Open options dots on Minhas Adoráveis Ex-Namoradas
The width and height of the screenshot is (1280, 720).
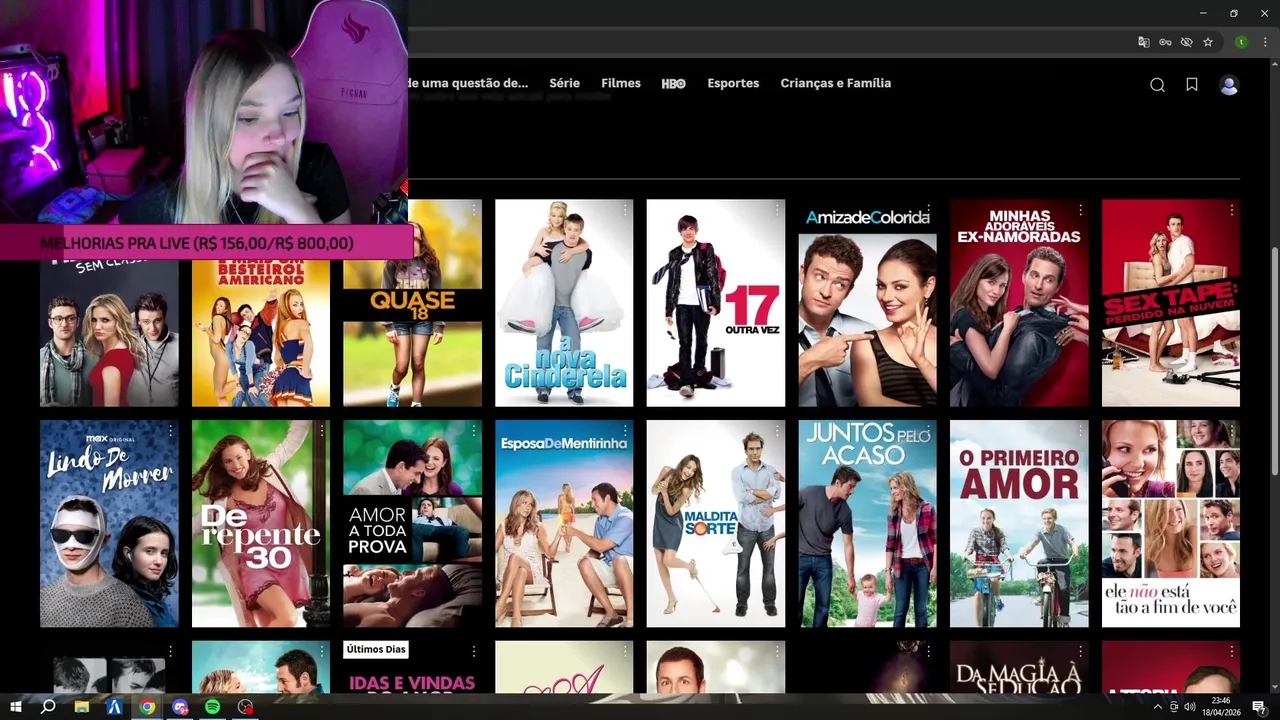click(x=1080, y=211)
